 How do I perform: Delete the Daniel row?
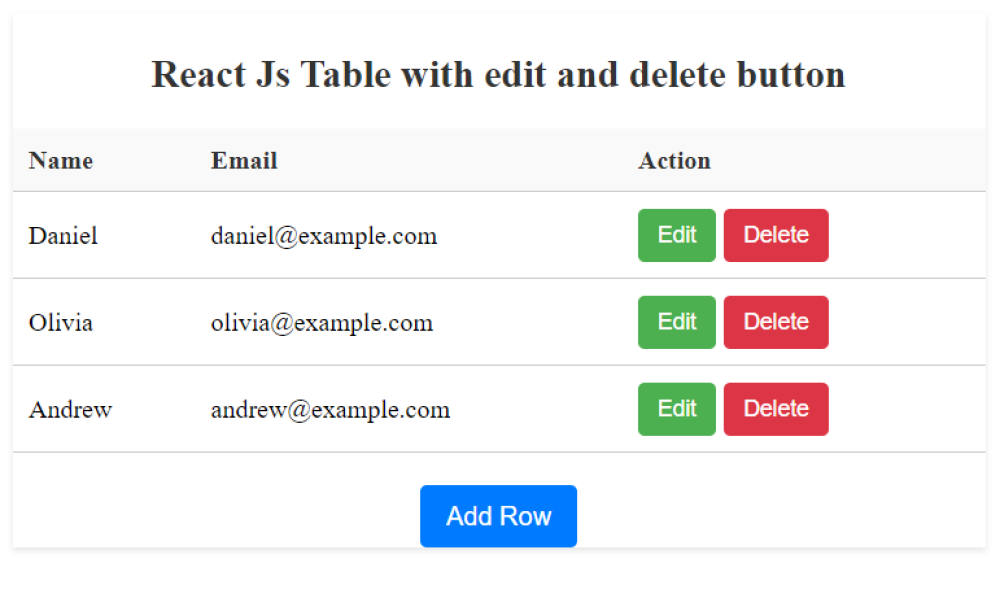(x=776, y=235)
